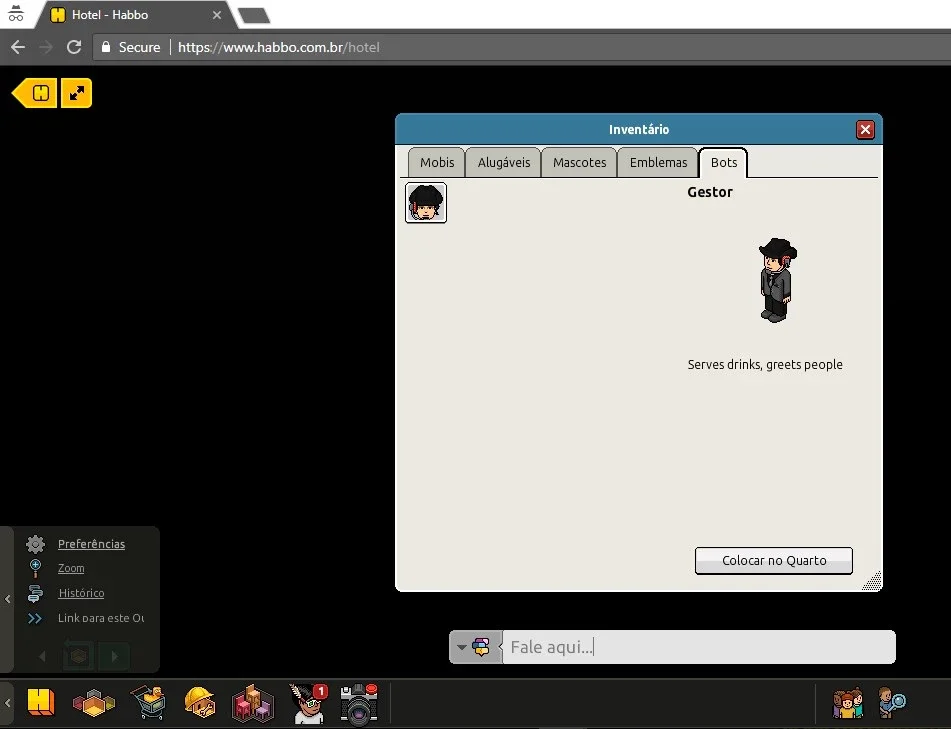Expand the chat style dropdown arrow

462,647
